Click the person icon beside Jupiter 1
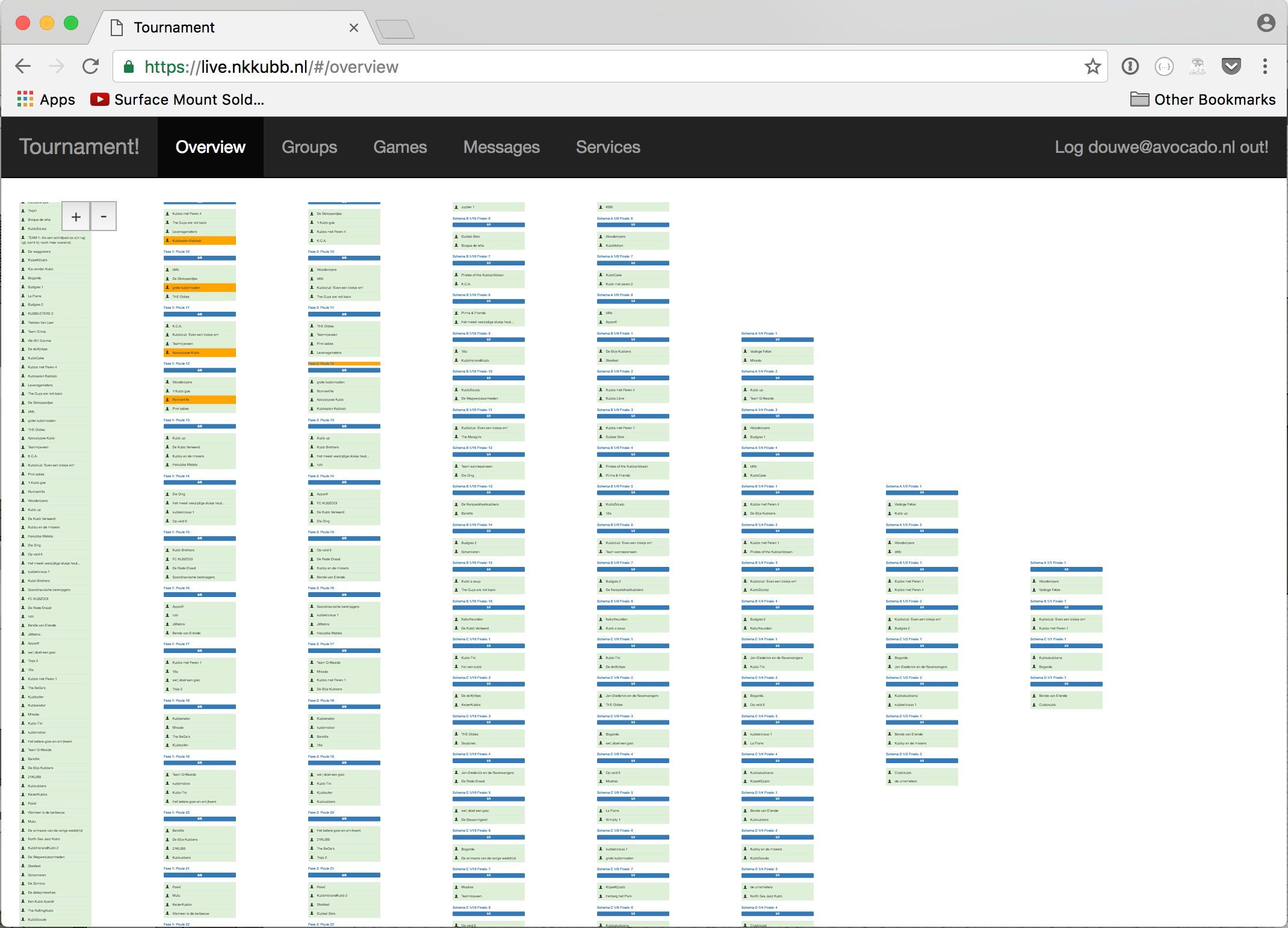 [456, 207]
